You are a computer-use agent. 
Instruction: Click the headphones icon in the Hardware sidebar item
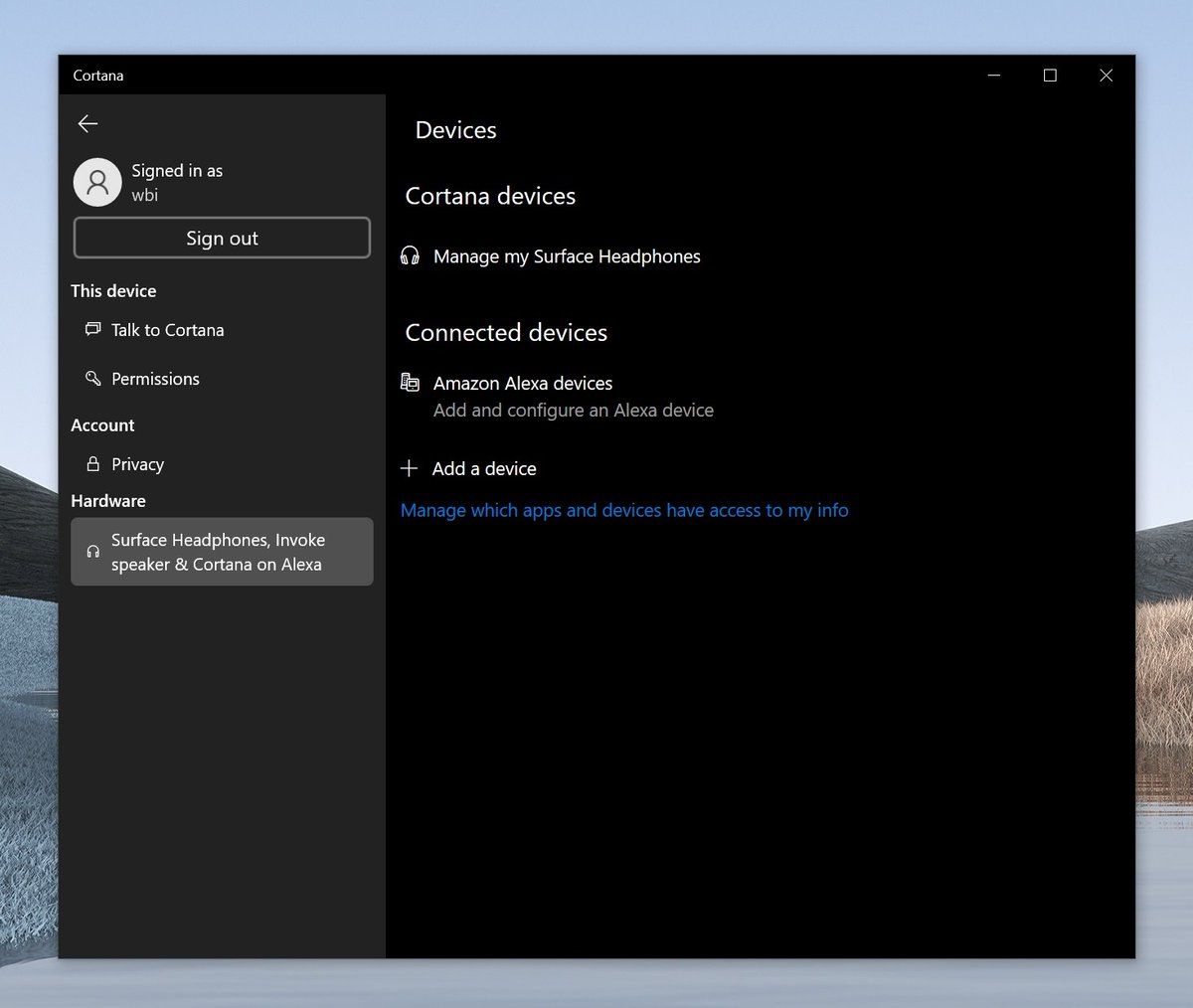92,552
